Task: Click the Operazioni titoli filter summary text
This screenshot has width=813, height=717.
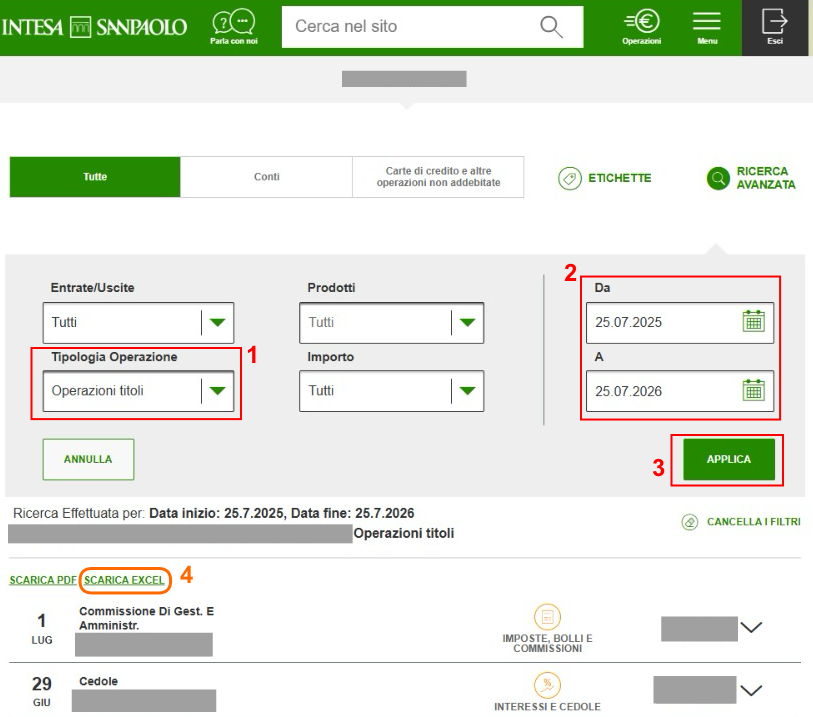Action: pyautogui.click(x=404, y=533)
